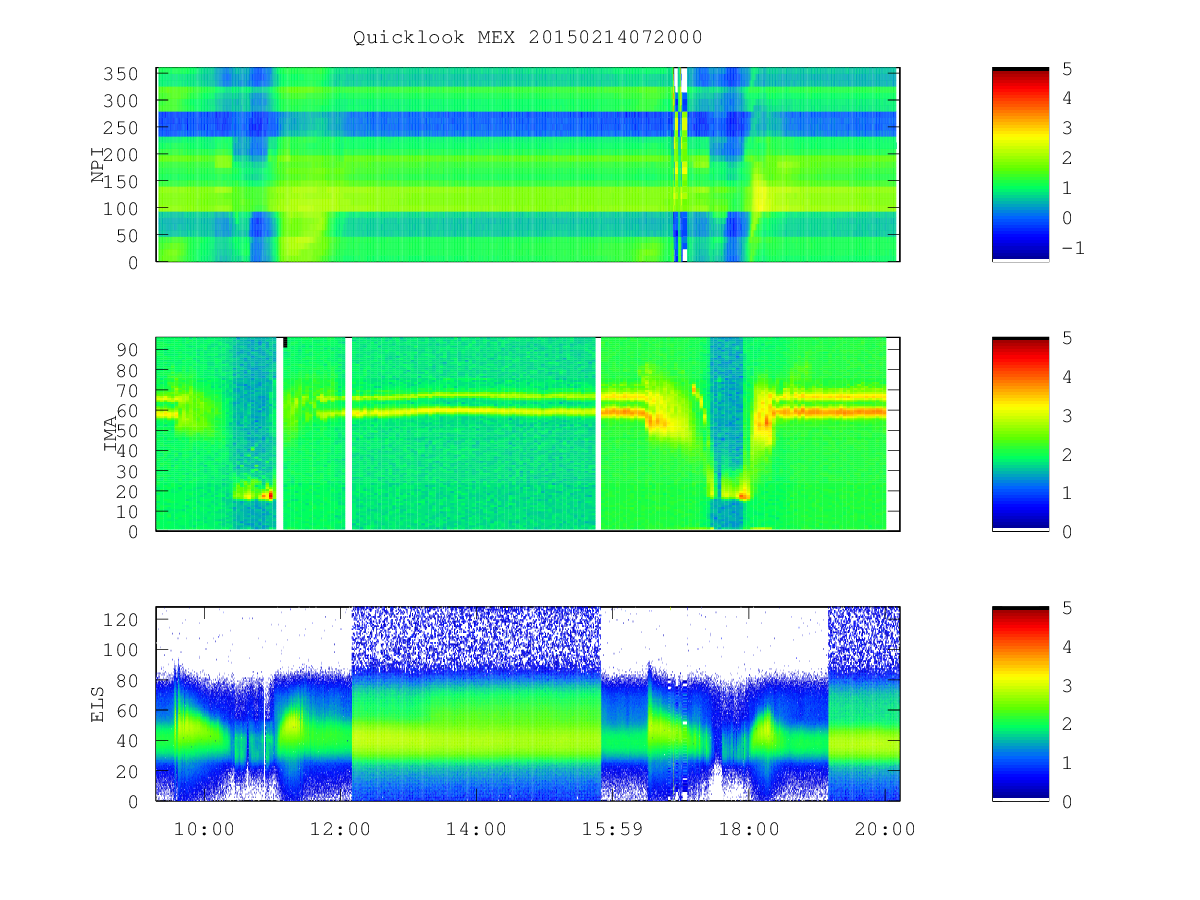Select the 5 label on NPI color bar

coord(1066,68)
